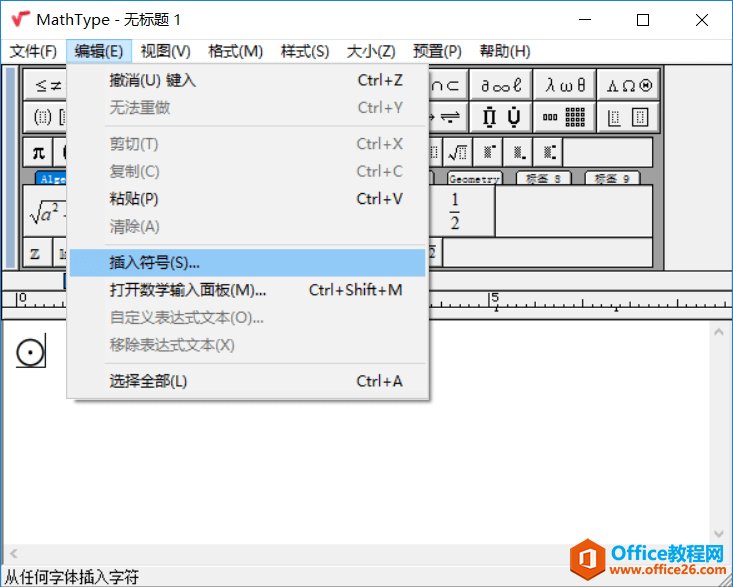Open the 预置(P) menu
This screenshot has height=587, width=733.
click(x=438, y=51)
